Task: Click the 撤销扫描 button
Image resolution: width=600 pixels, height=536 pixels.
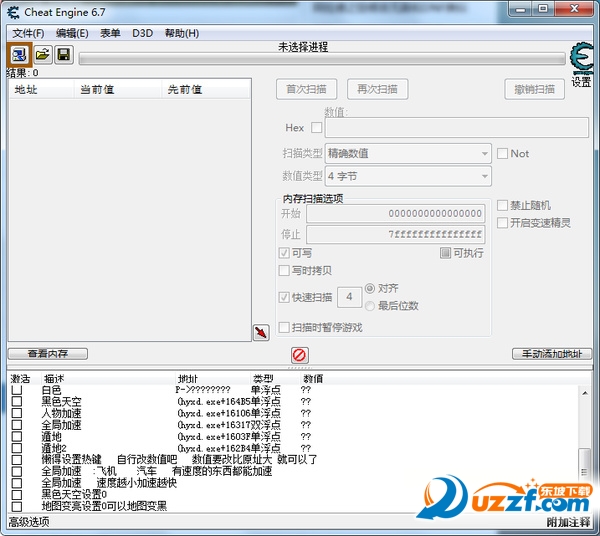Action: click(534, 89)
